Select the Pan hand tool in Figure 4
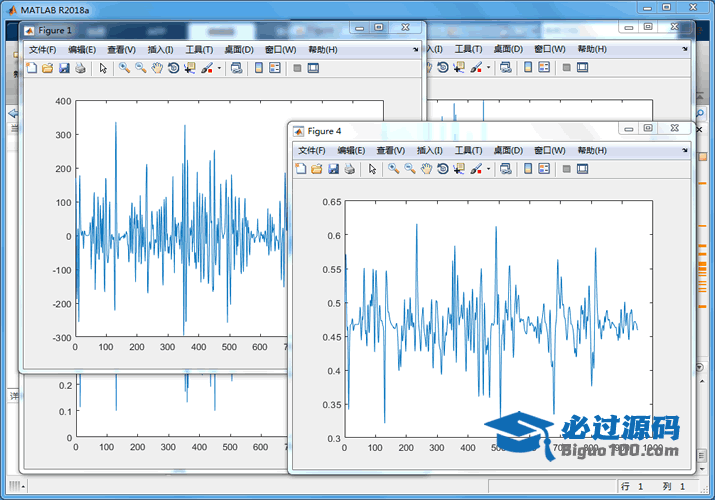The height and width of the screenshot is (500, 715). (x=426, y=169)
